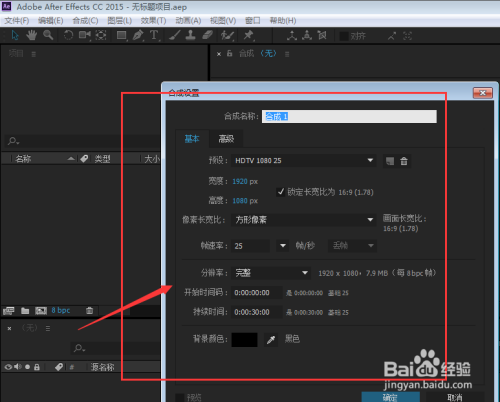Image resolution: width=500 pixels, height=402 pixels.
Task: Click the local axis mode icon
Action: pyautogui.click(x=292, y=35)
